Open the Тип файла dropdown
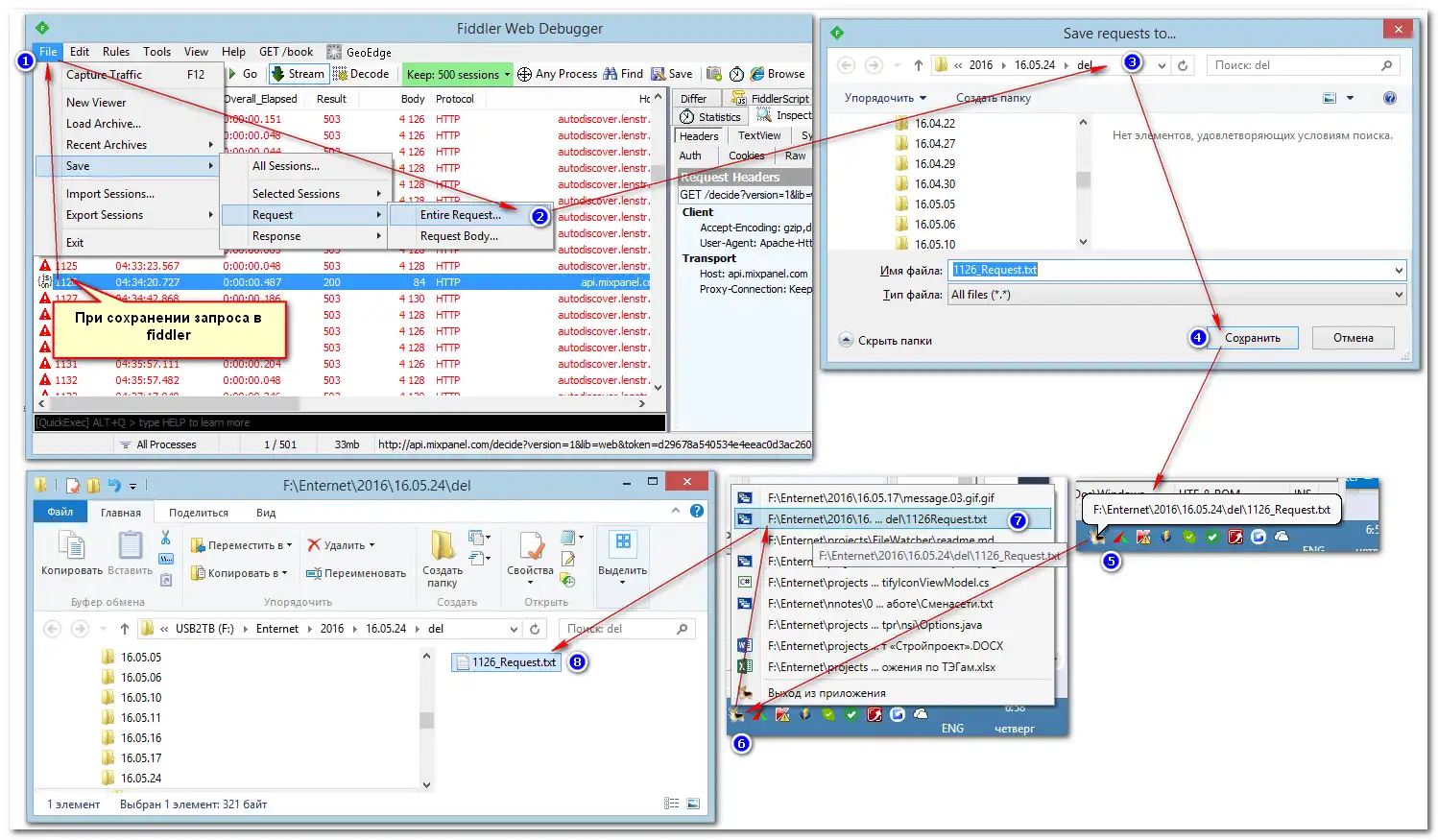1438x840 pixels. coord(1177,295)
